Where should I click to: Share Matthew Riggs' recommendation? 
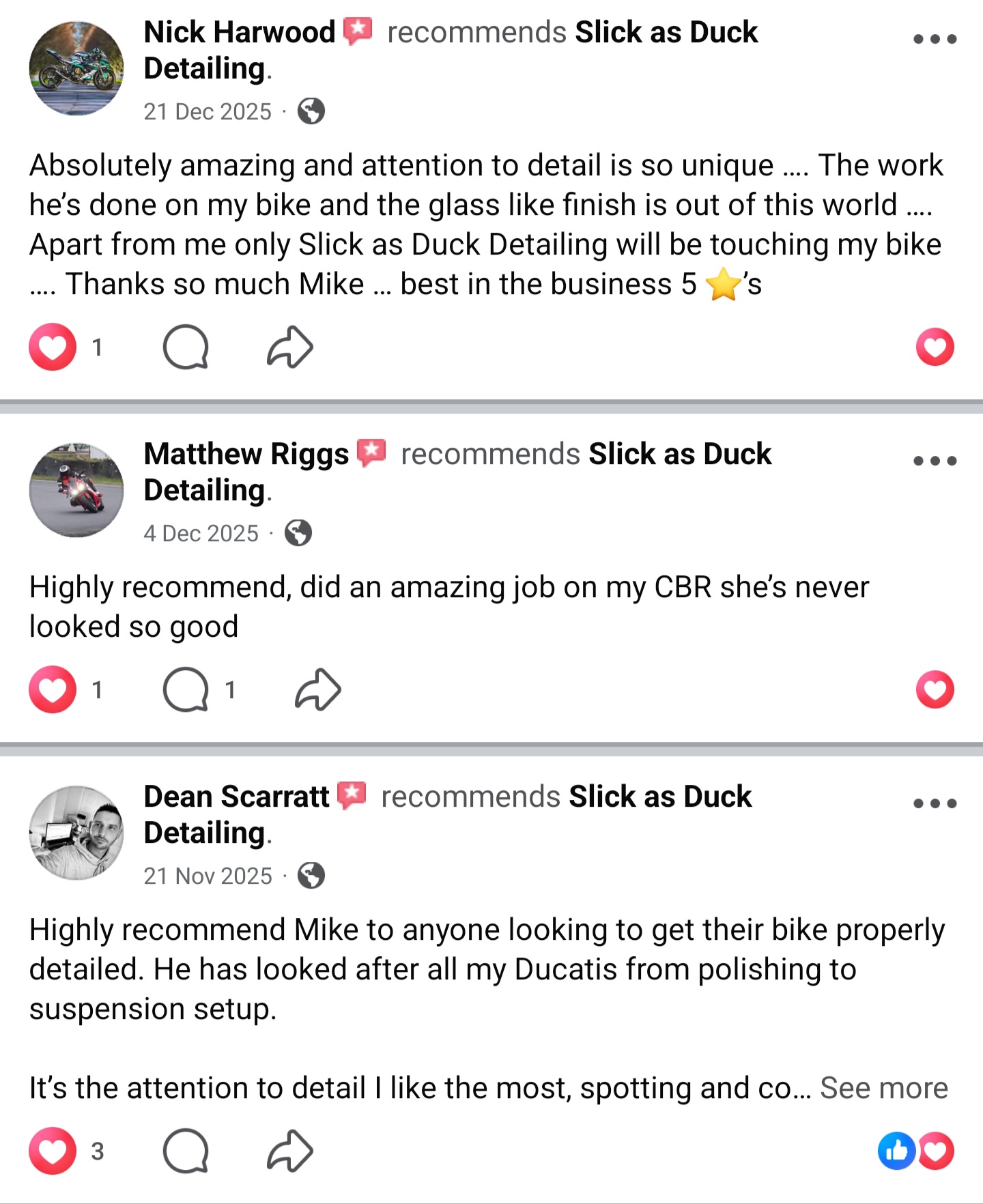tap(318, 690)
